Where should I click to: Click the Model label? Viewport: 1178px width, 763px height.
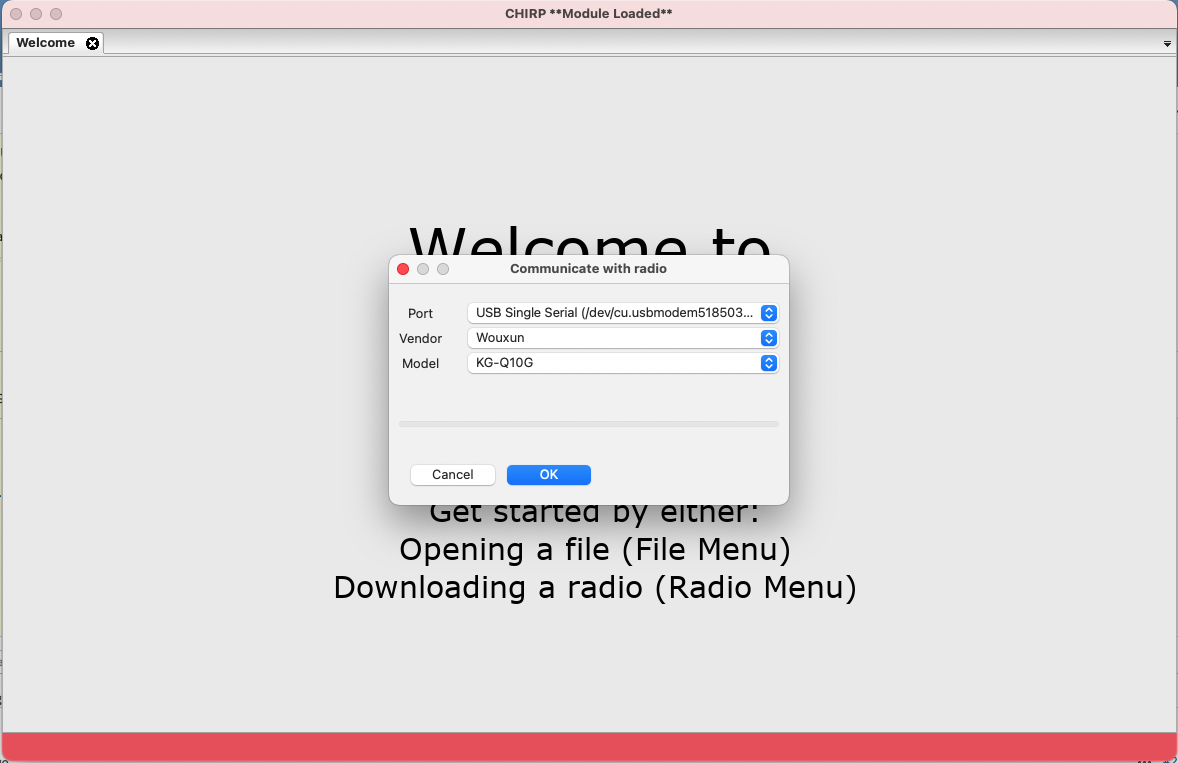(x=421, y=363)
